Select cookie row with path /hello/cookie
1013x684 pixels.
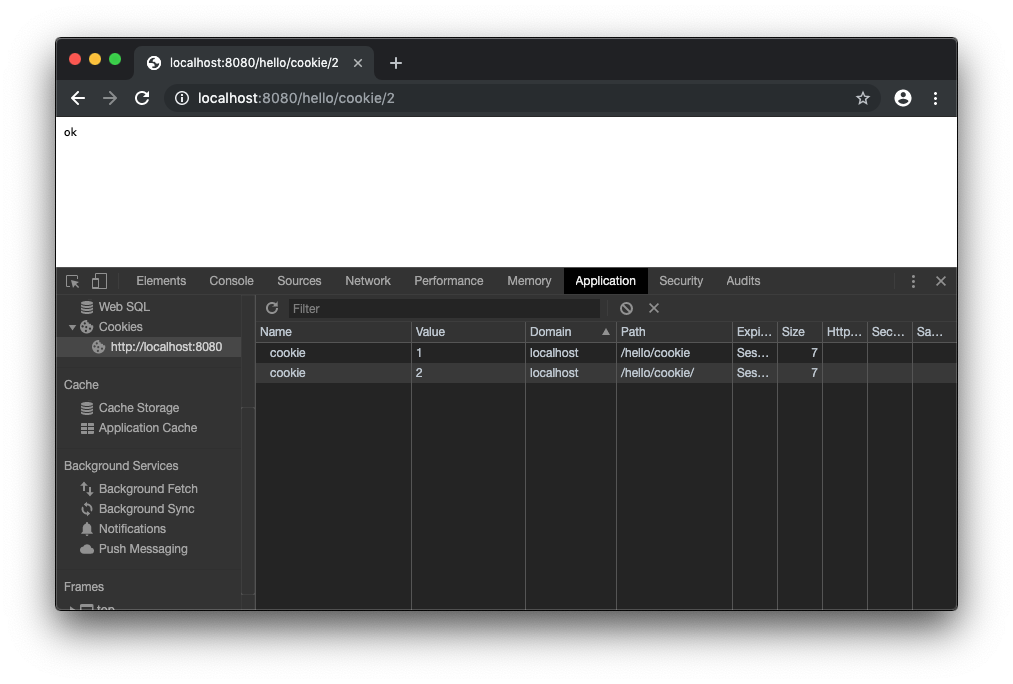coord(606,353)
